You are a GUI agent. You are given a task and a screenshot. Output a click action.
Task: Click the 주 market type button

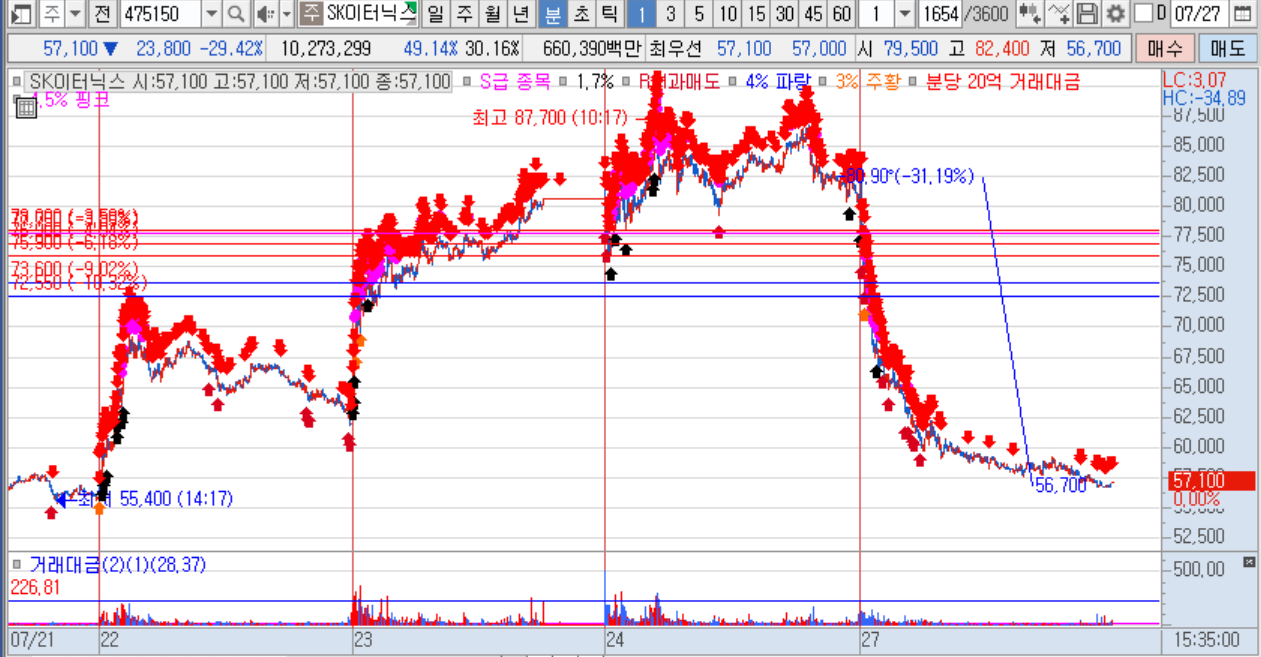click(x=51, y=14)
